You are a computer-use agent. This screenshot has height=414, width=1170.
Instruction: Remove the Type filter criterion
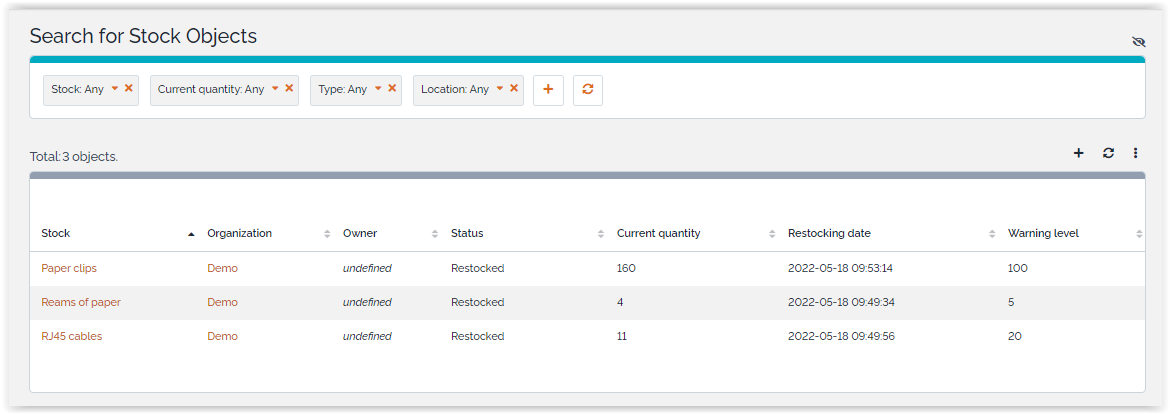[392, 88]
